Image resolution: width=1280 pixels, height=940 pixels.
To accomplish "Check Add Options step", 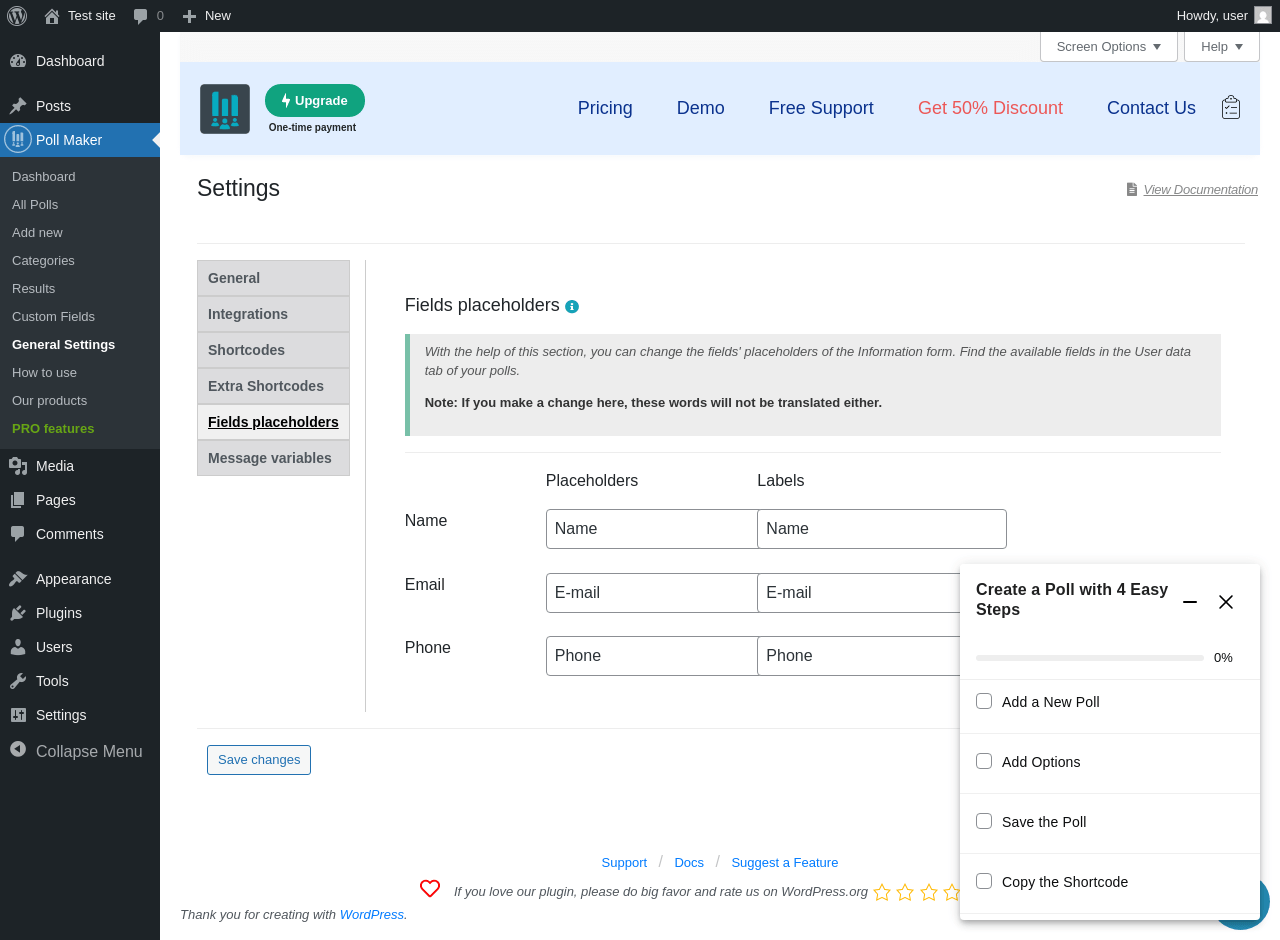I will pyautogui.click(x=984, y=761).
